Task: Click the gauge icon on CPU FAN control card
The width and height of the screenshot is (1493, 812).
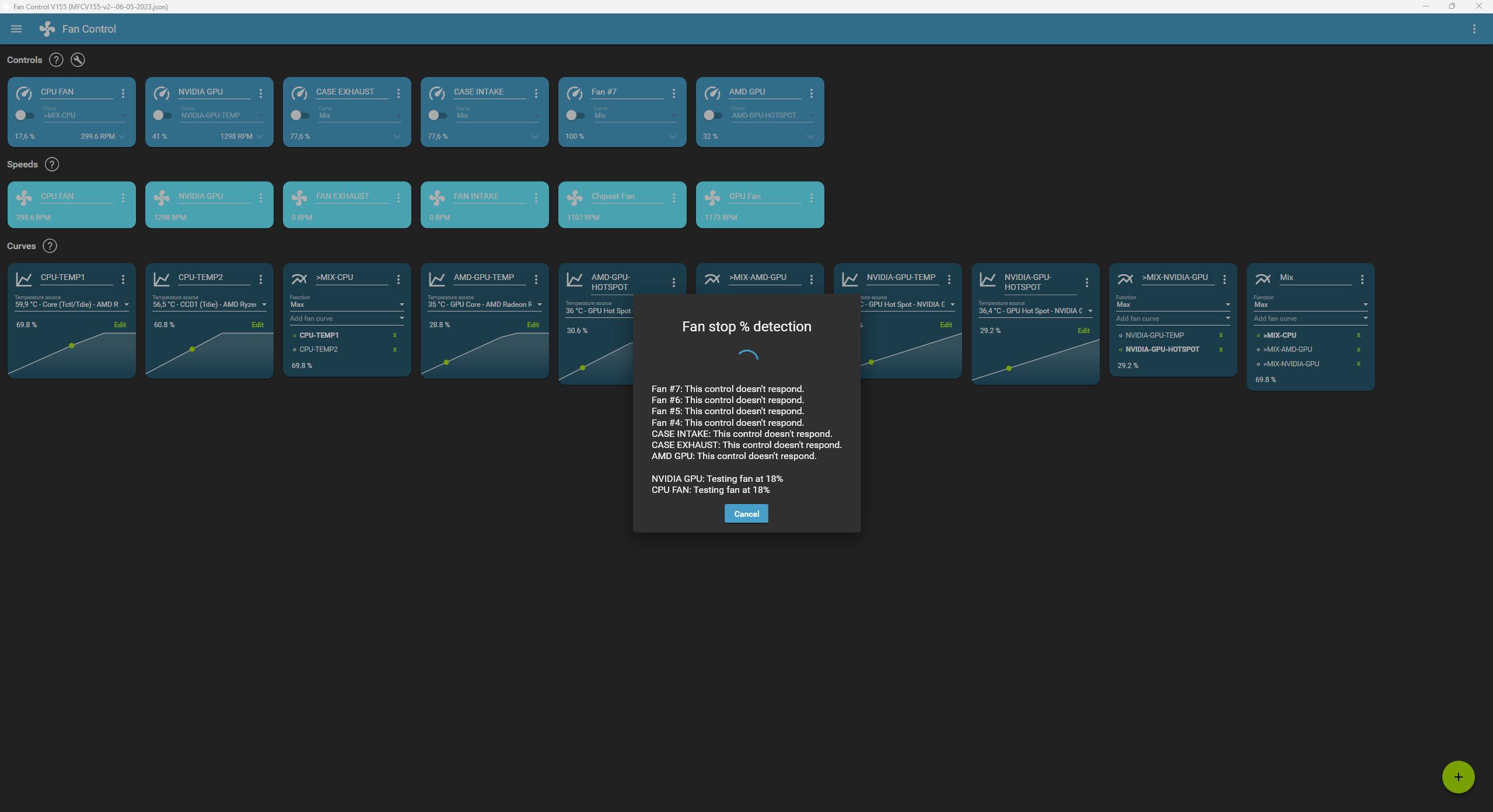Action: tap(24, 93)
